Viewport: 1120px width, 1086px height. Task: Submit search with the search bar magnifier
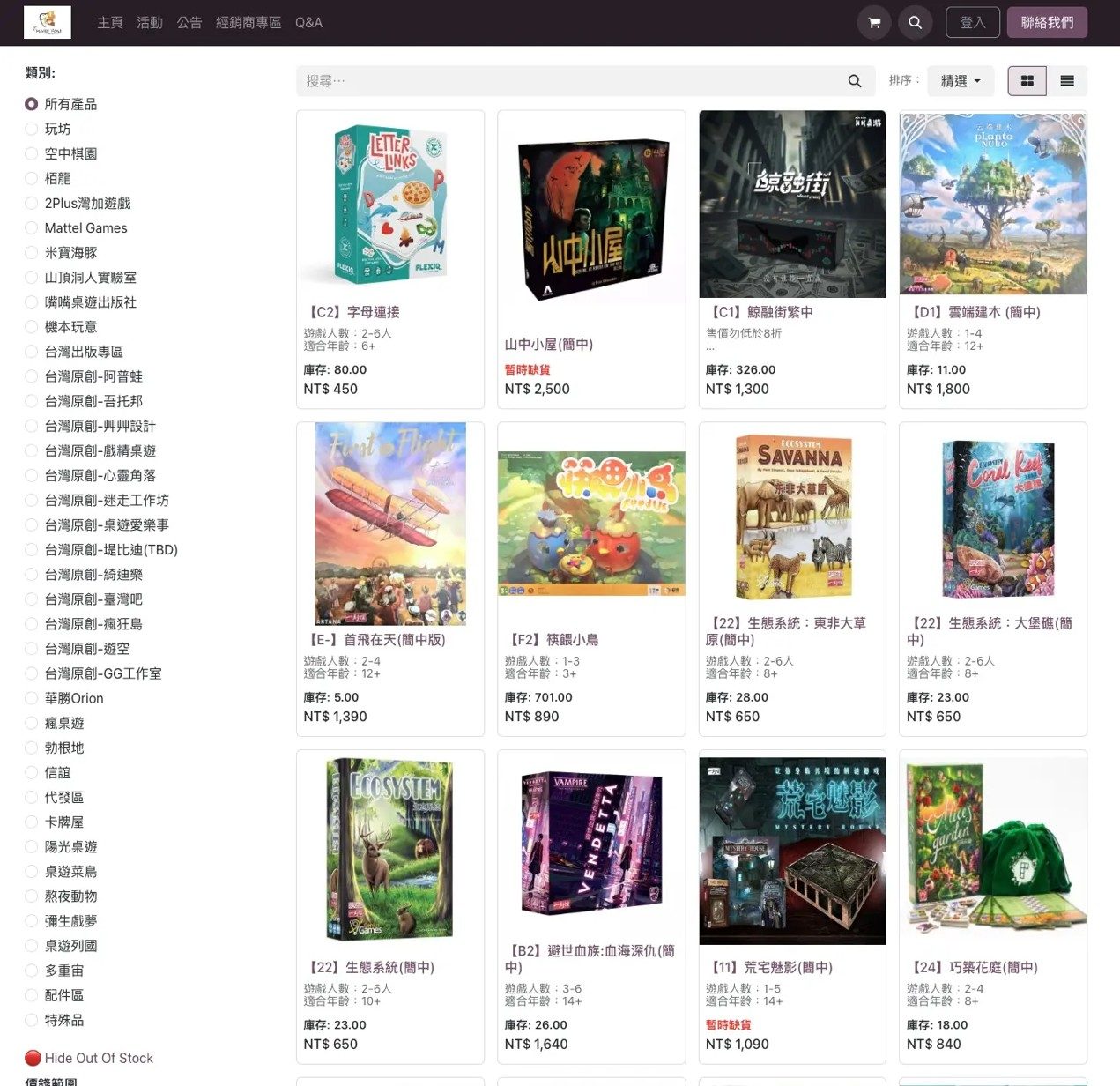pos(854,81)
